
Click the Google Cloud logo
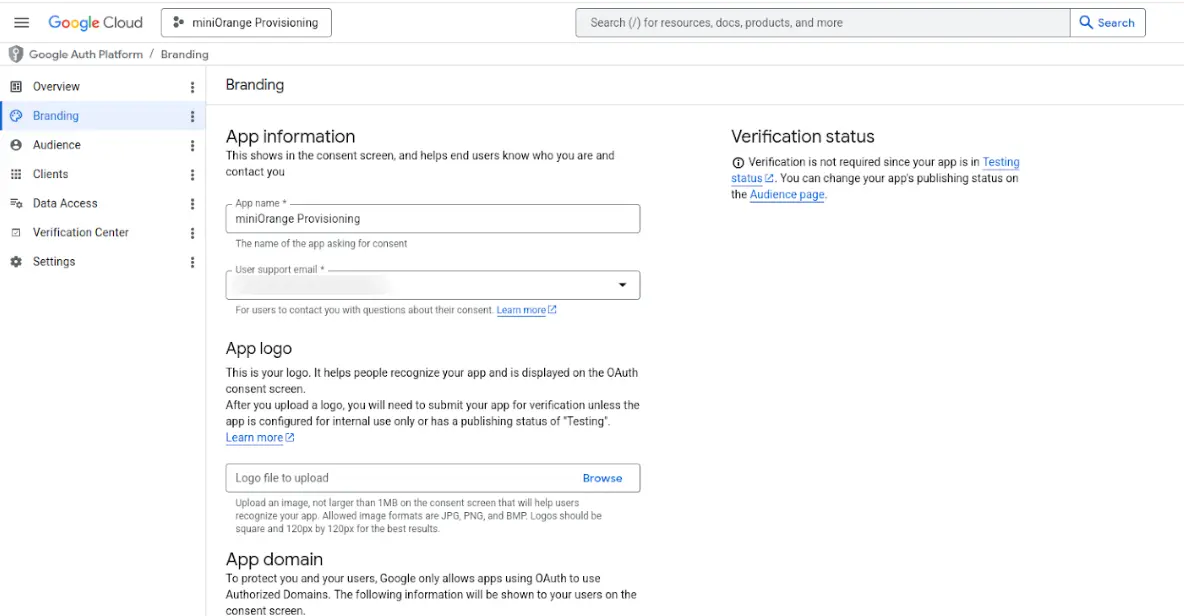click(95, 23)
